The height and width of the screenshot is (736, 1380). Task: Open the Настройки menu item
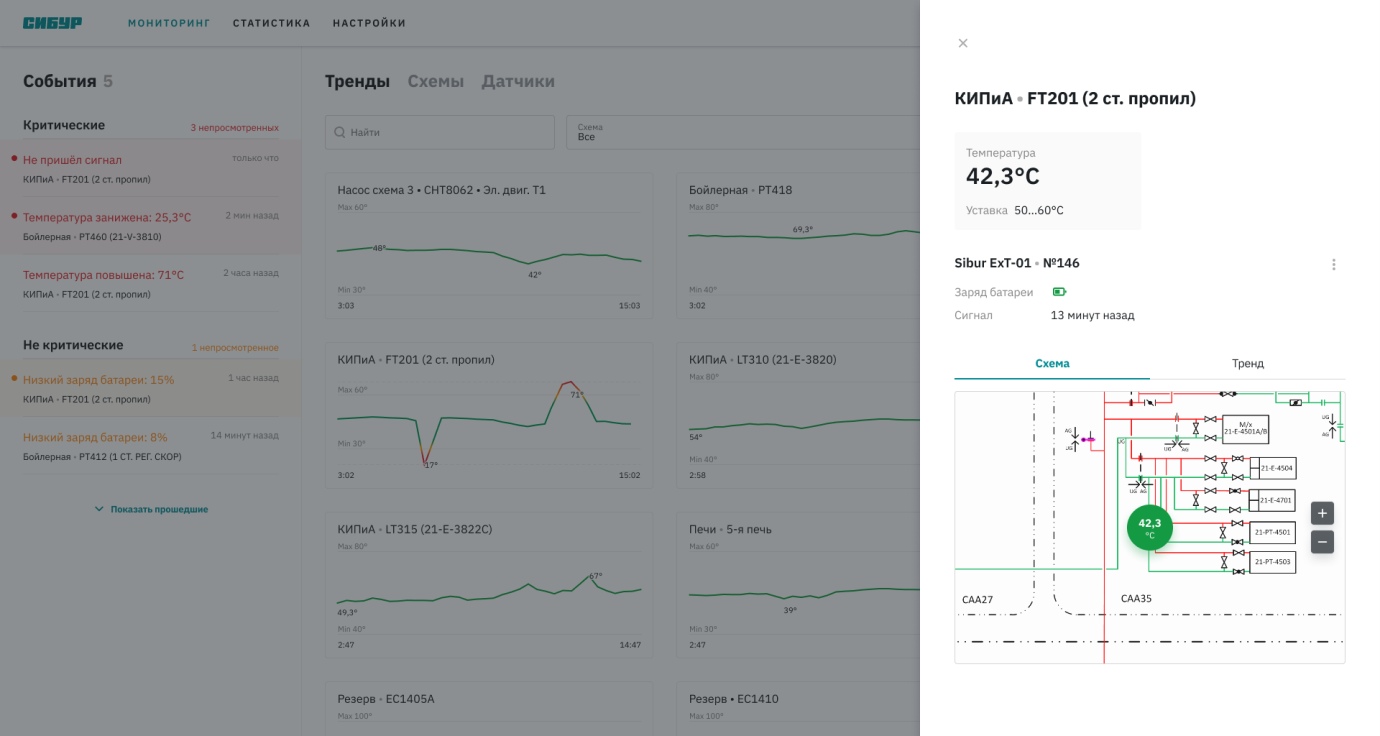coord(369,23)
